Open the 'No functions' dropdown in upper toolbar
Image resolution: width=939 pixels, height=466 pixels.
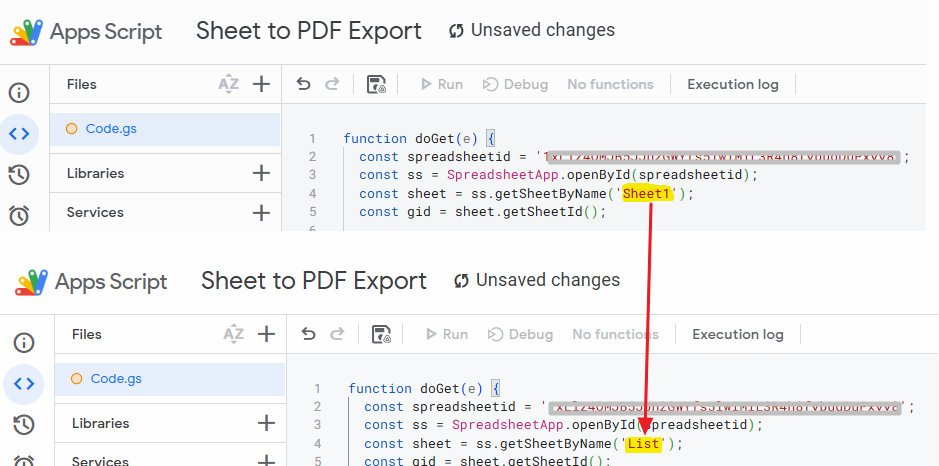(x=610, y=84)
